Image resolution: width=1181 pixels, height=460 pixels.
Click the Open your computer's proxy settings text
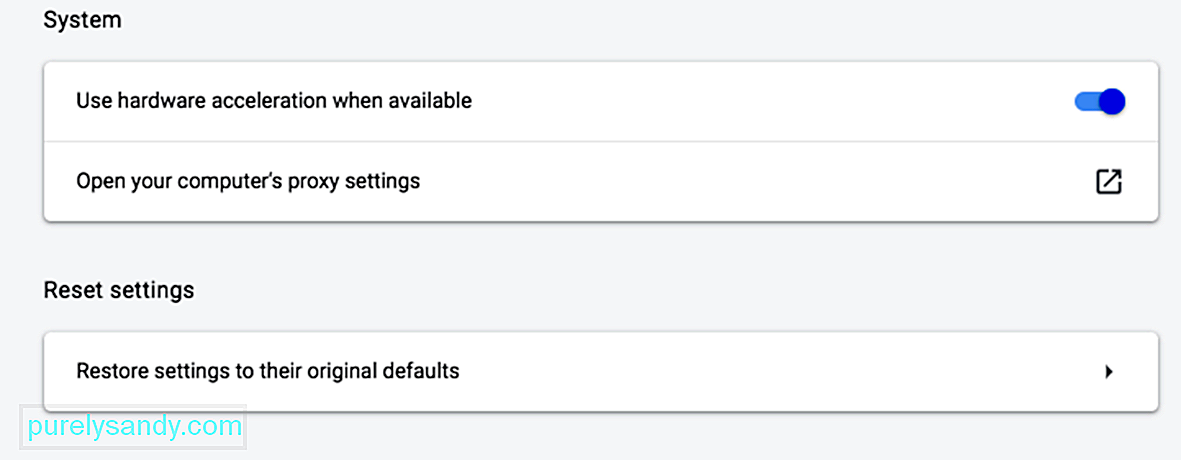[x=249, y=181]
